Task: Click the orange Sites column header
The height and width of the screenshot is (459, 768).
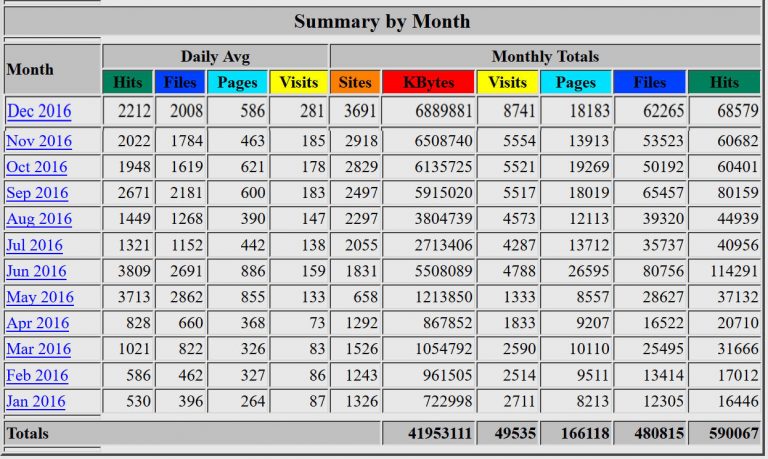Action: pos(355,83)
